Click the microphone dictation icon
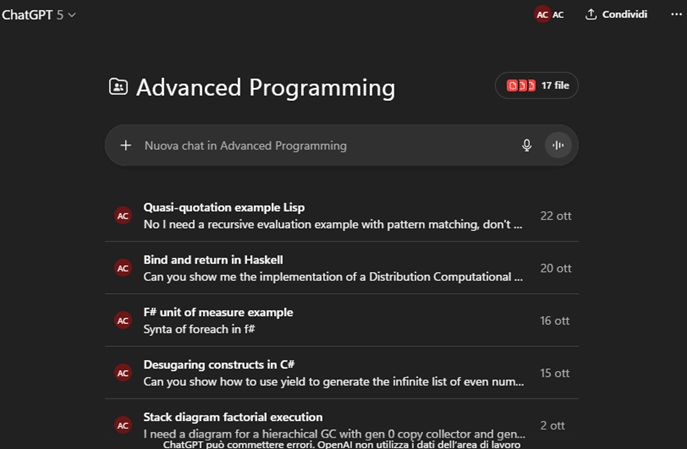 point(527,145)
